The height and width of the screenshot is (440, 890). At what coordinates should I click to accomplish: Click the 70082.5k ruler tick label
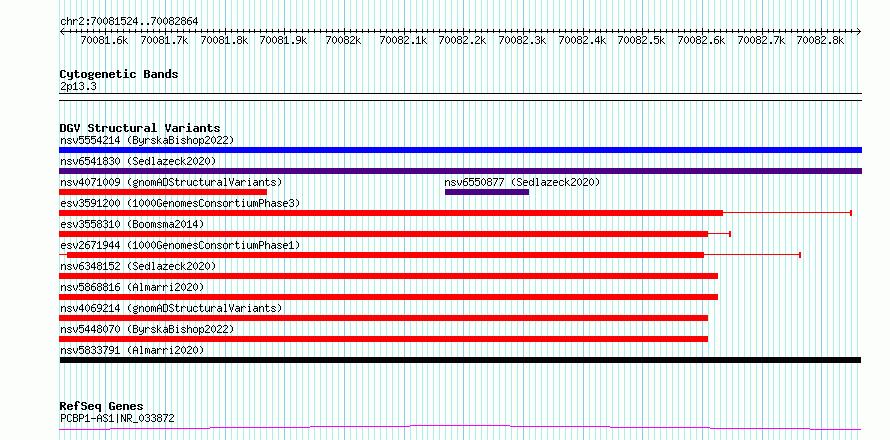[641, 40]
